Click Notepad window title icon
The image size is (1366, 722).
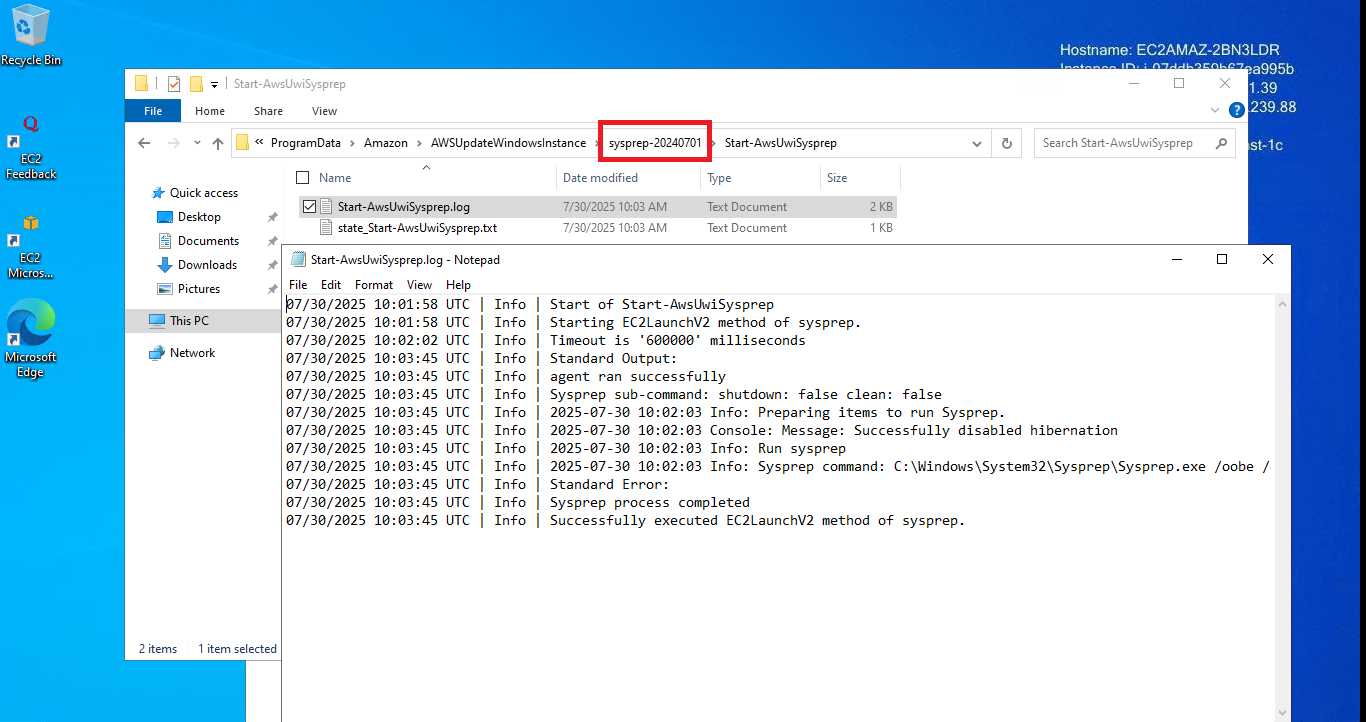pos(298,259)
